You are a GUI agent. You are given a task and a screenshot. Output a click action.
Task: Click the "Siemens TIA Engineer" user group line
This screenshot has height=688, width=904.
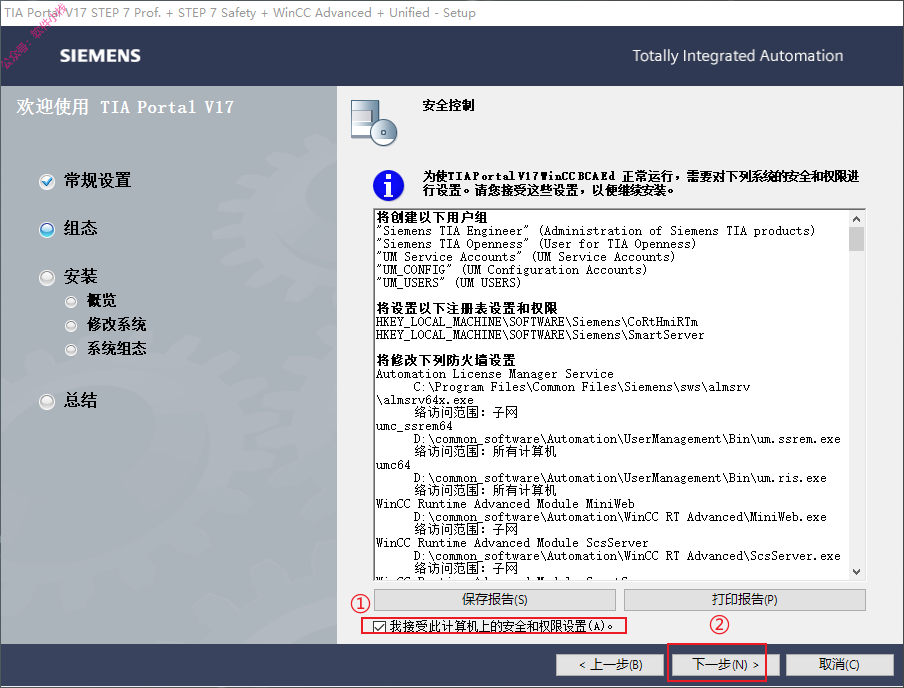tap(596, 231)
